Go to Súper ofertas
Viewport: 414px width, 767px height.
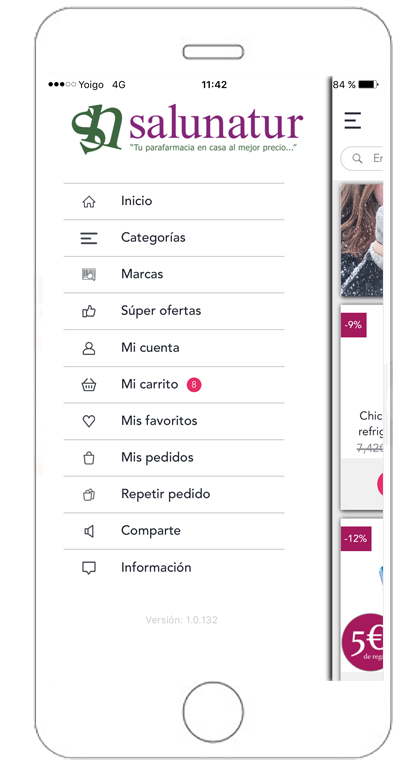click(174, 311)
